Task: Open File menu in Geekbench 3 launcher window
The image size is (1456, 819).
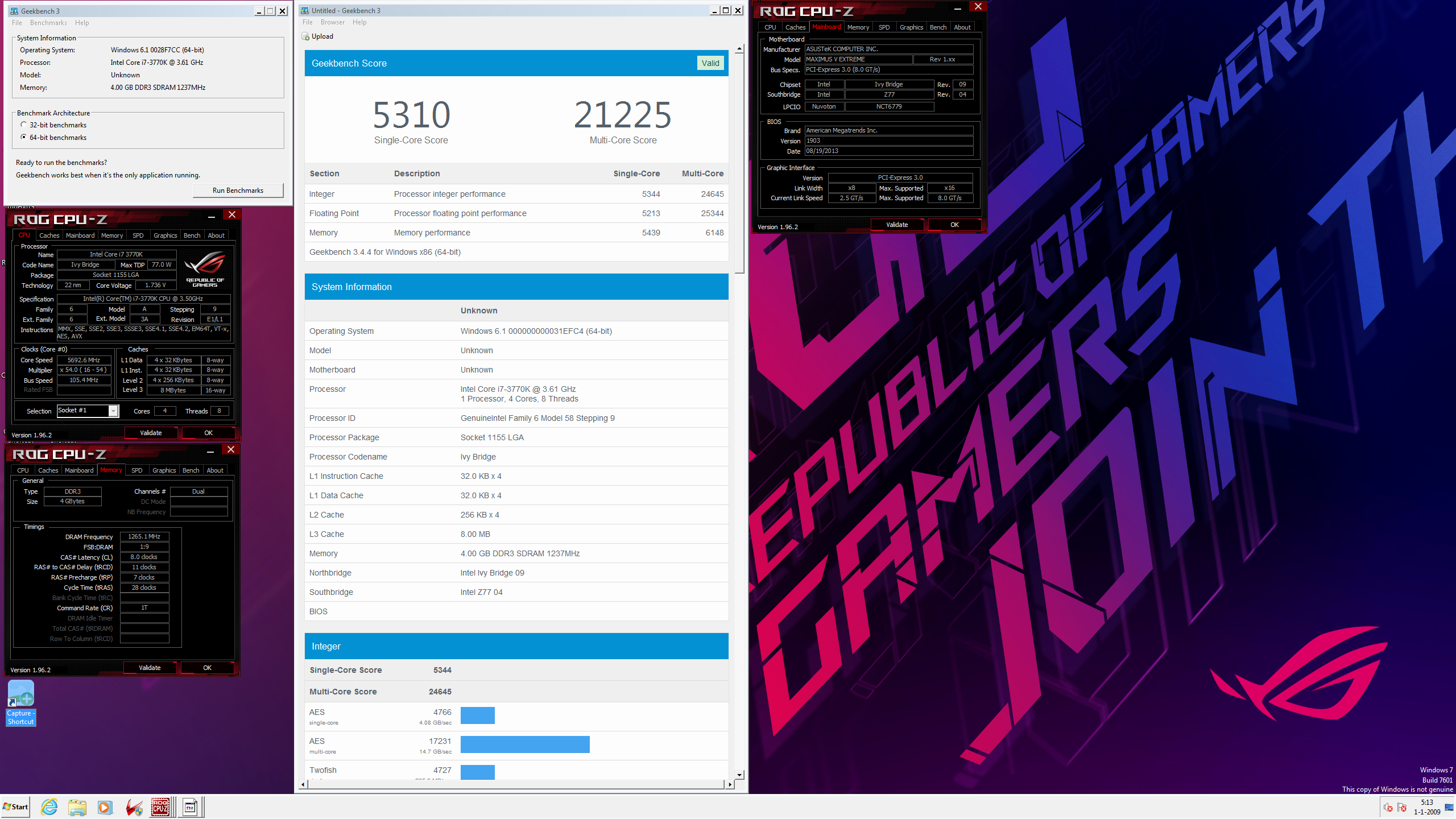Action: coord(17,23)
